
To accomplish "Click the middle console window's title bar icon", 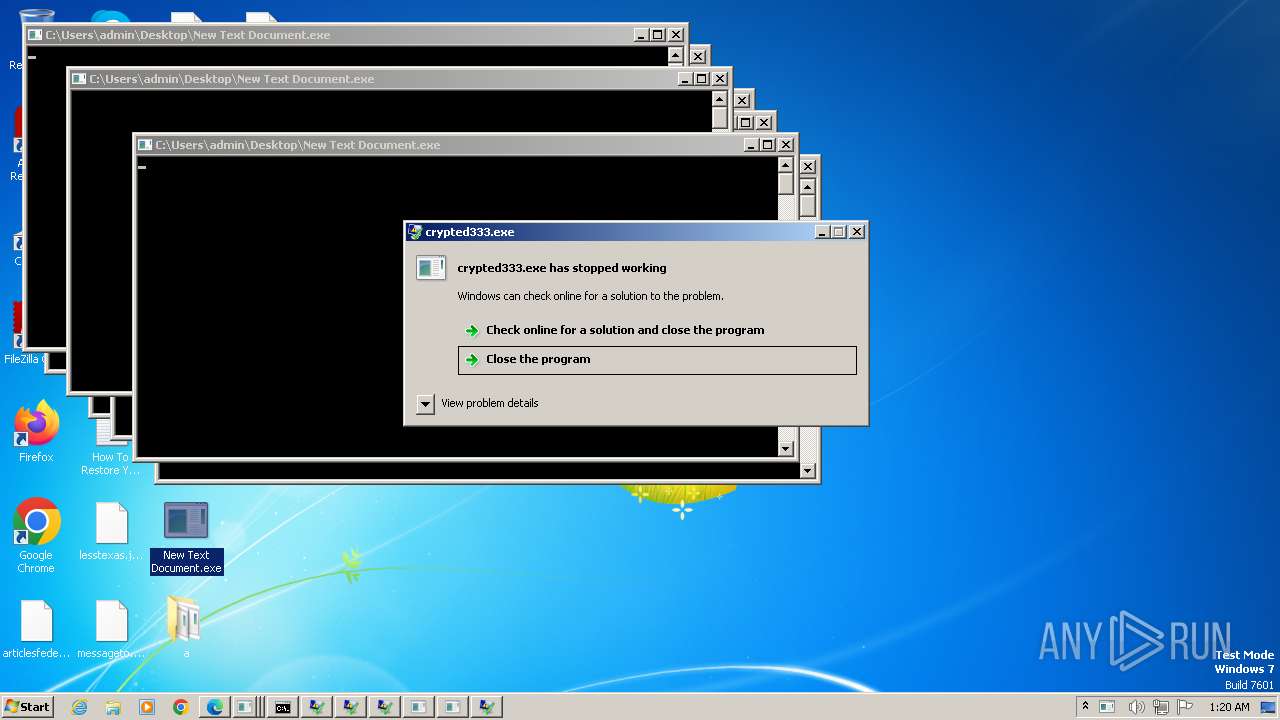I will click(x=79, y=79).
